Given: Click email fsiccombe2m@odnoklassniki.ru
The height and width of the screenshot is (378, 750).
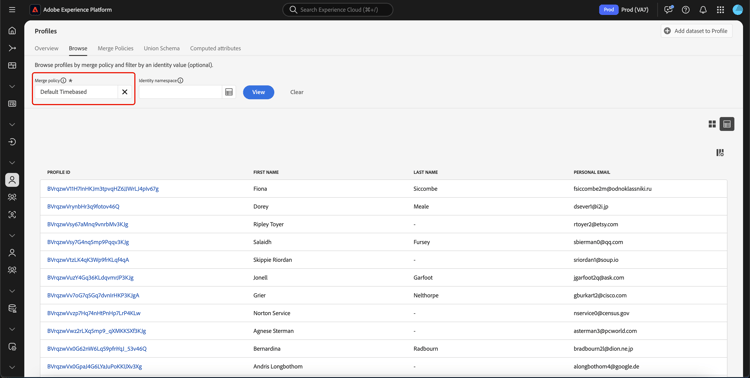Looking at the screenshot, I should (x=613, y=189).
